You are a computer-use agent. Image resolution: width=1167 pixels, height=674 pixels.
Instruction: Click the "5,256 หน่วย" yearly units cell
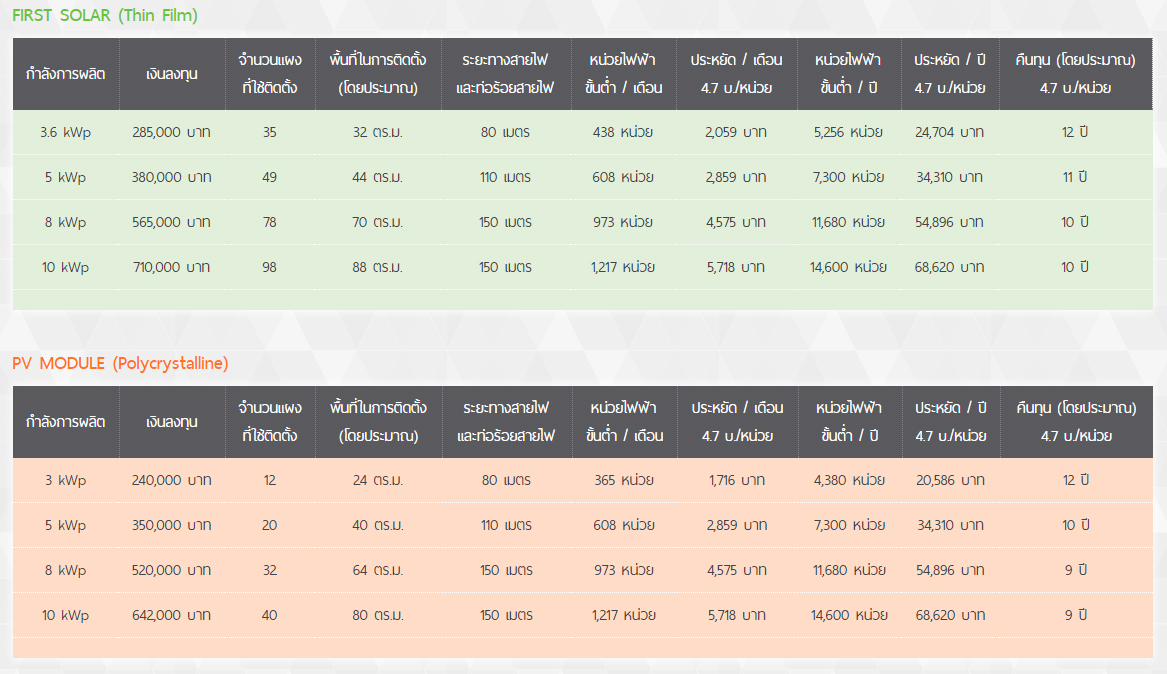click(x=848, y=132)
